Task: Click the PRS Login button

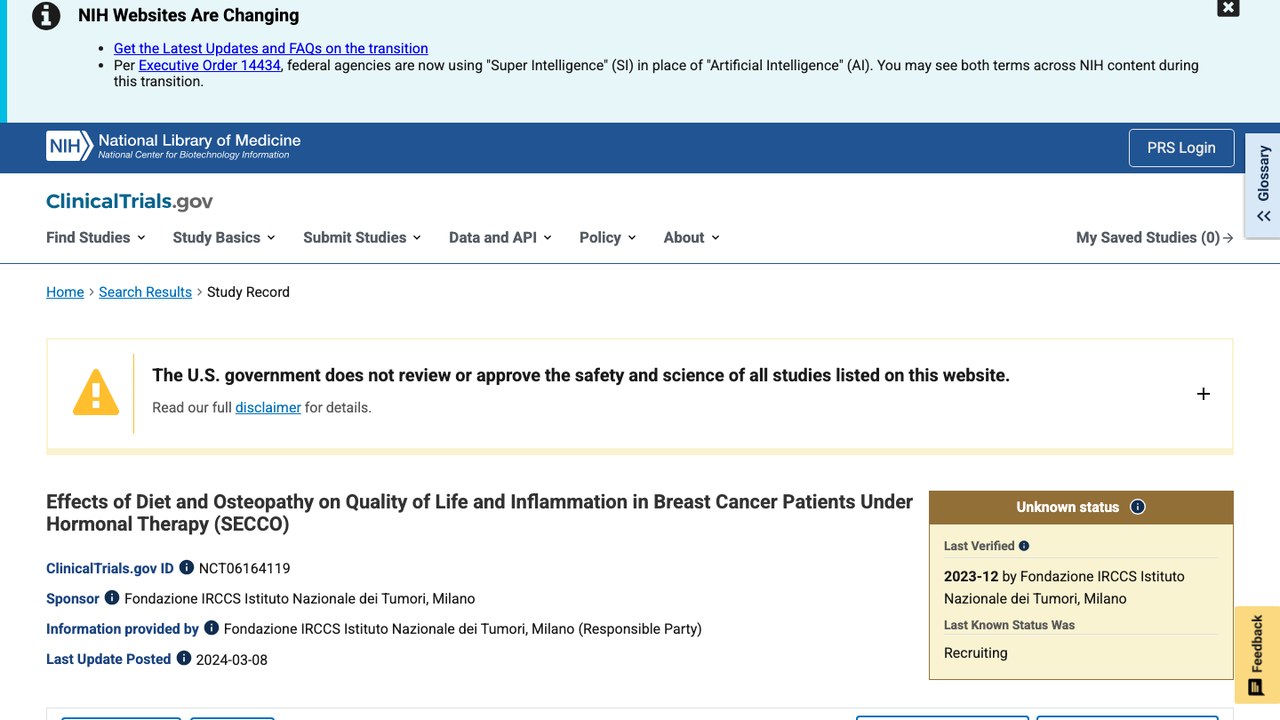Action: (1181, 148)
